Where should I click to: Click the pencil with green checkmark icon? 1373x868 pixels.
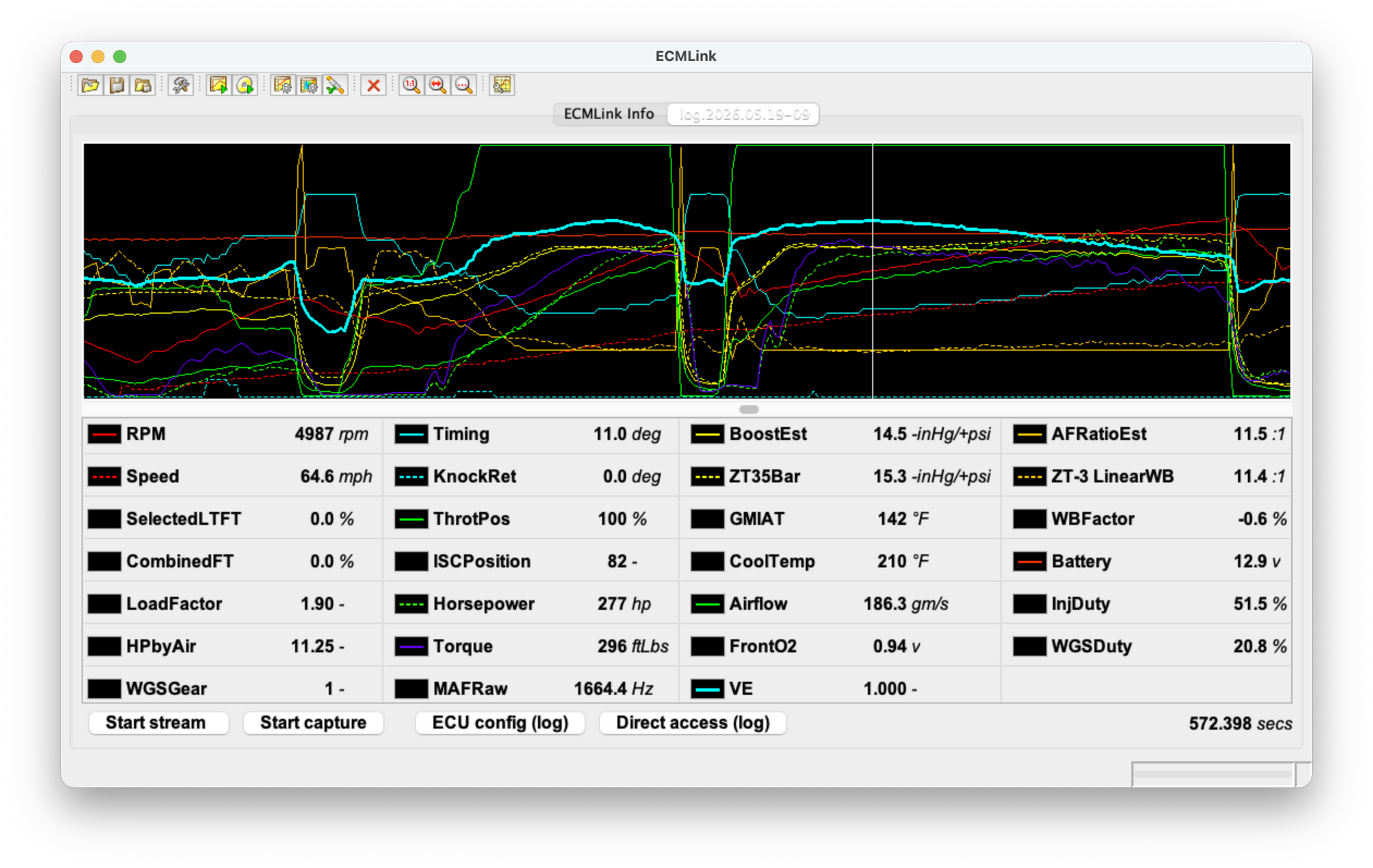(x=335, y=85)
